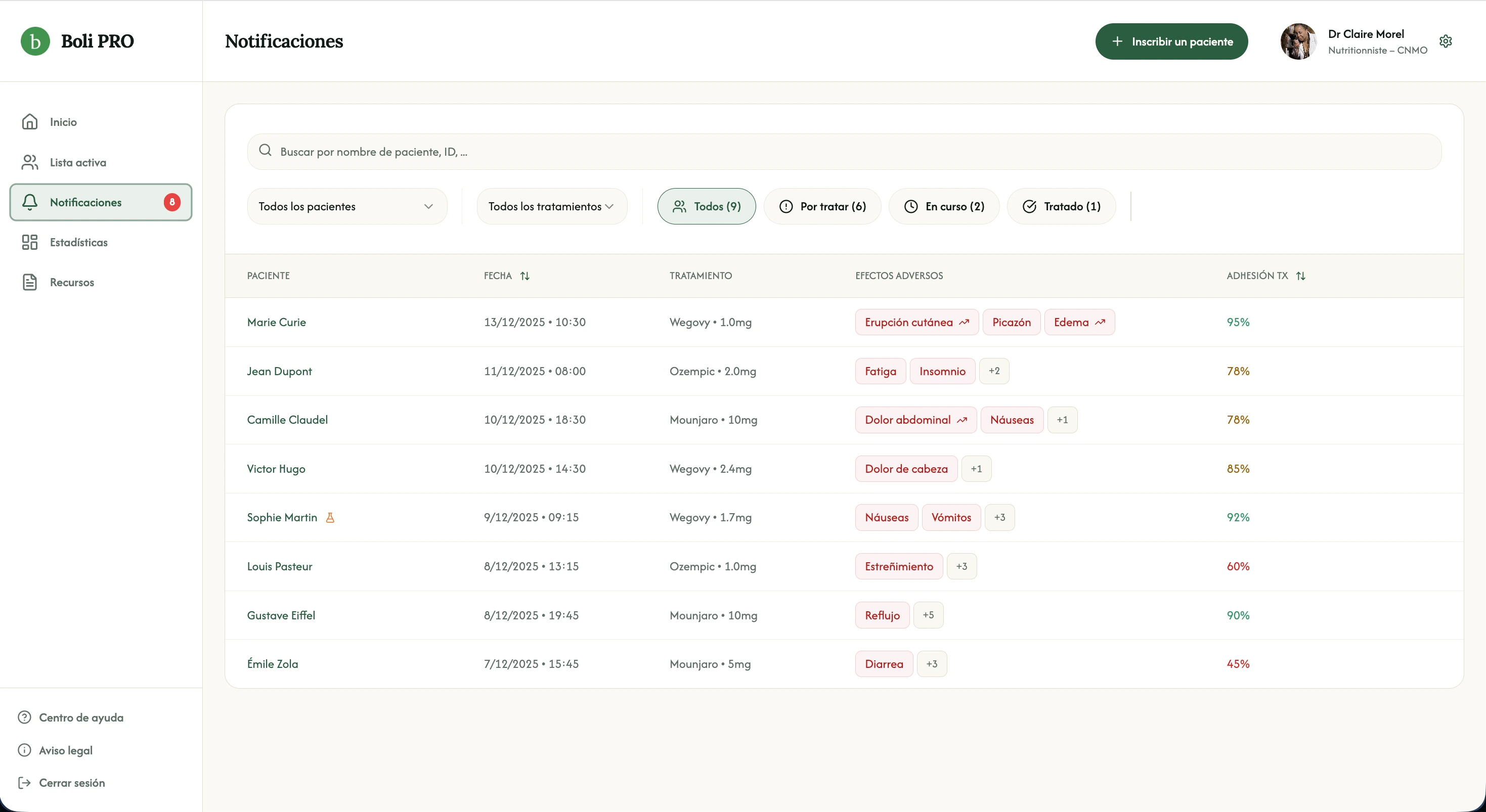1486x812 pixels.
Task: Open patient Marie Curie's record
Action: pos(276,323)
